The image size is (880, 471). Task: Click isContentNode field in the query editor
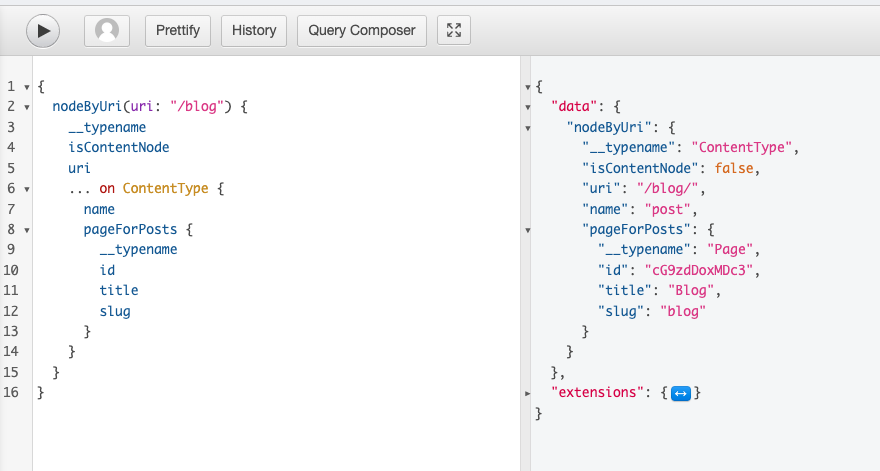click(x=118, y=148)
